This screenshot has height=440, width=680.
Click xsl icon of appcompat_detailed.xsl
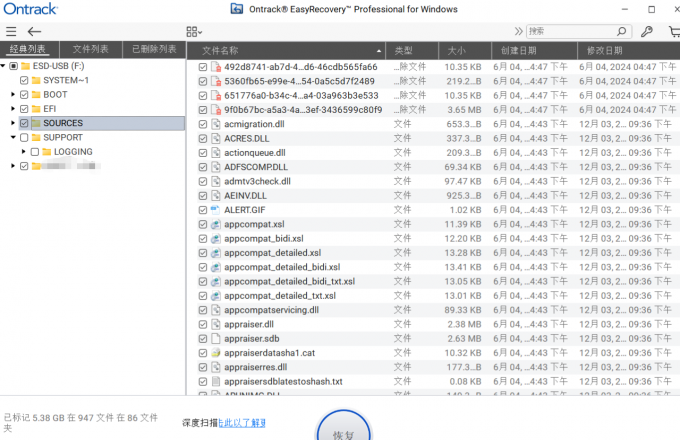pos(216,253)
